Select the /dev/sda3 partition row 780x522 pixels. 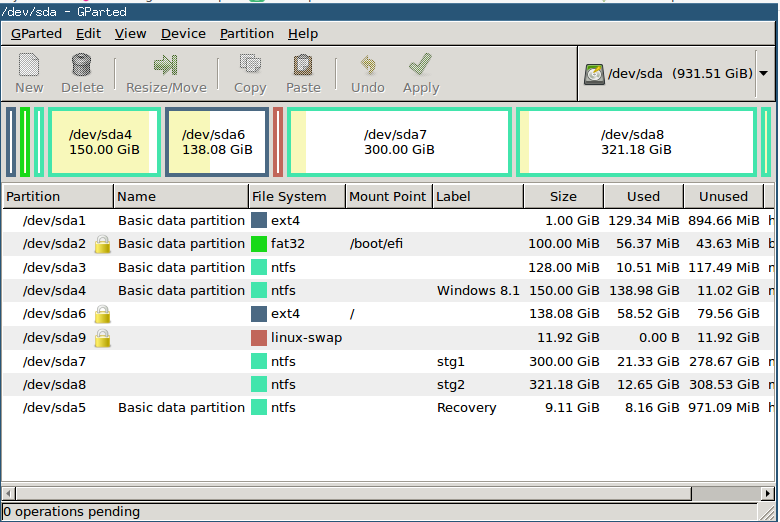389,268
